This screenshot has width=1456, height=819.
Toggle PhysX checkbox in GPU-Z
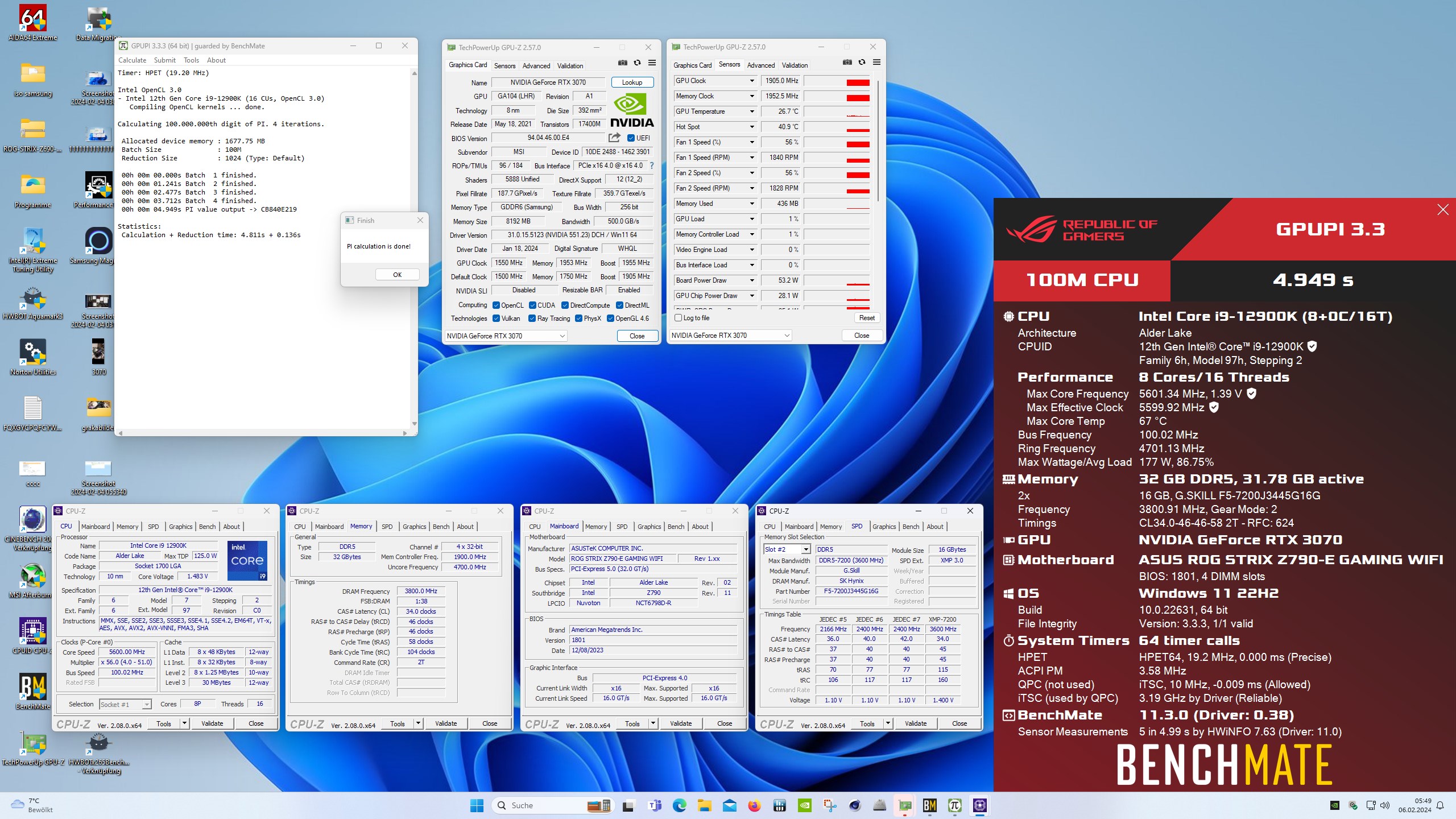[578, 318]
